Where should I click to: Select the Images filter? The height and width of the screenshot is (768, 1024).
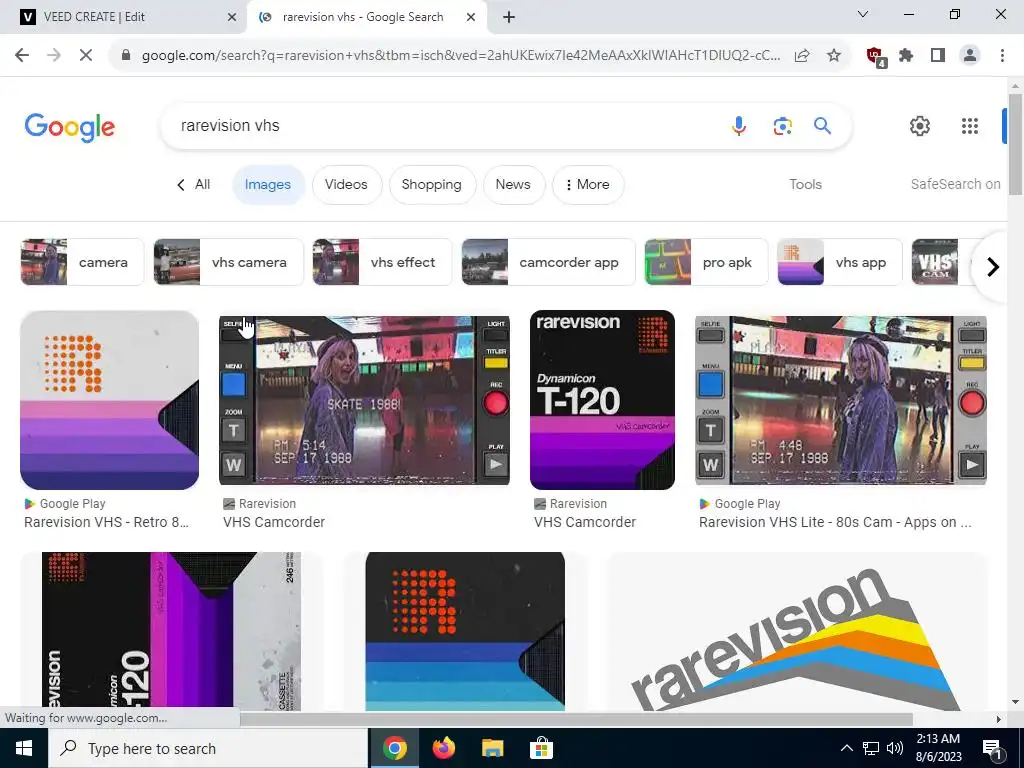[x=268, y=185]
